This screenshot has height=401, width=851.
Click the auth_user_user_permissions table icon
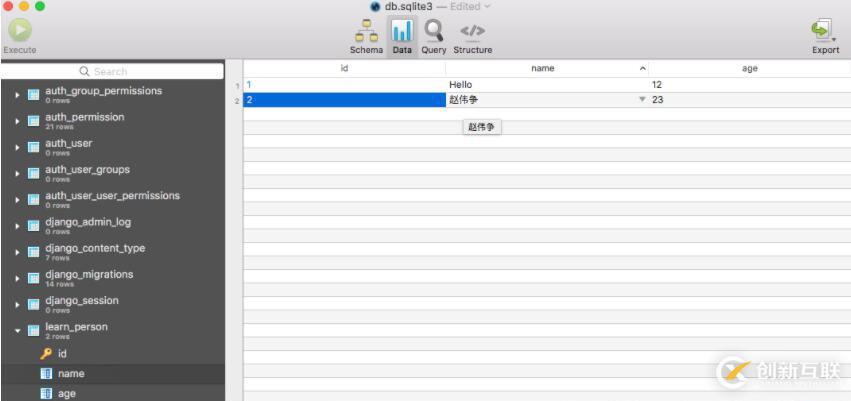[33, 199]
